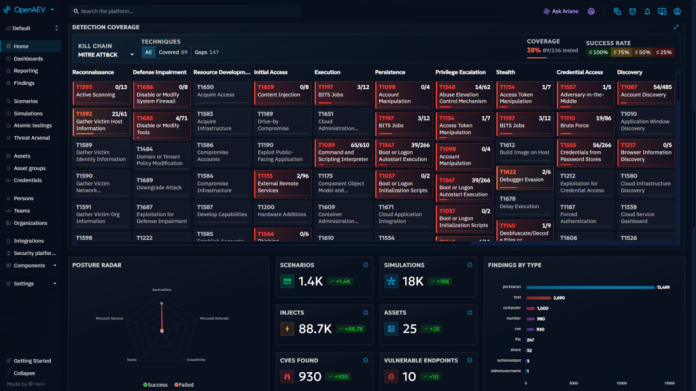Click the stacked copy icon in top bar
The height and width of the screenshot is (391, 696).
(x=617, y=12)
